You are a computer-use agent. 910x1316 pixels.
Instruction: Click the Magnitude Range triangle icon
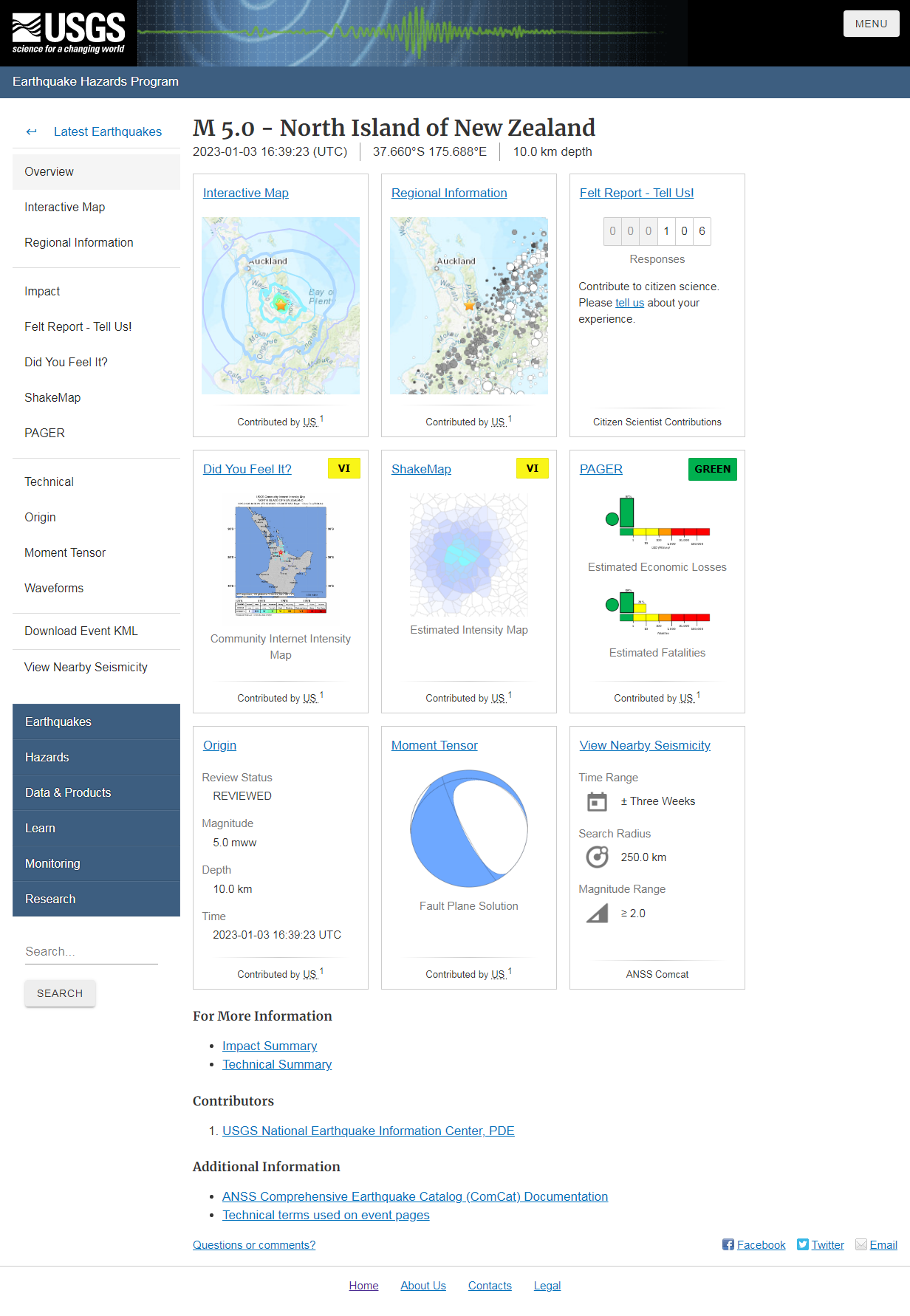click(x=597, y=914)
